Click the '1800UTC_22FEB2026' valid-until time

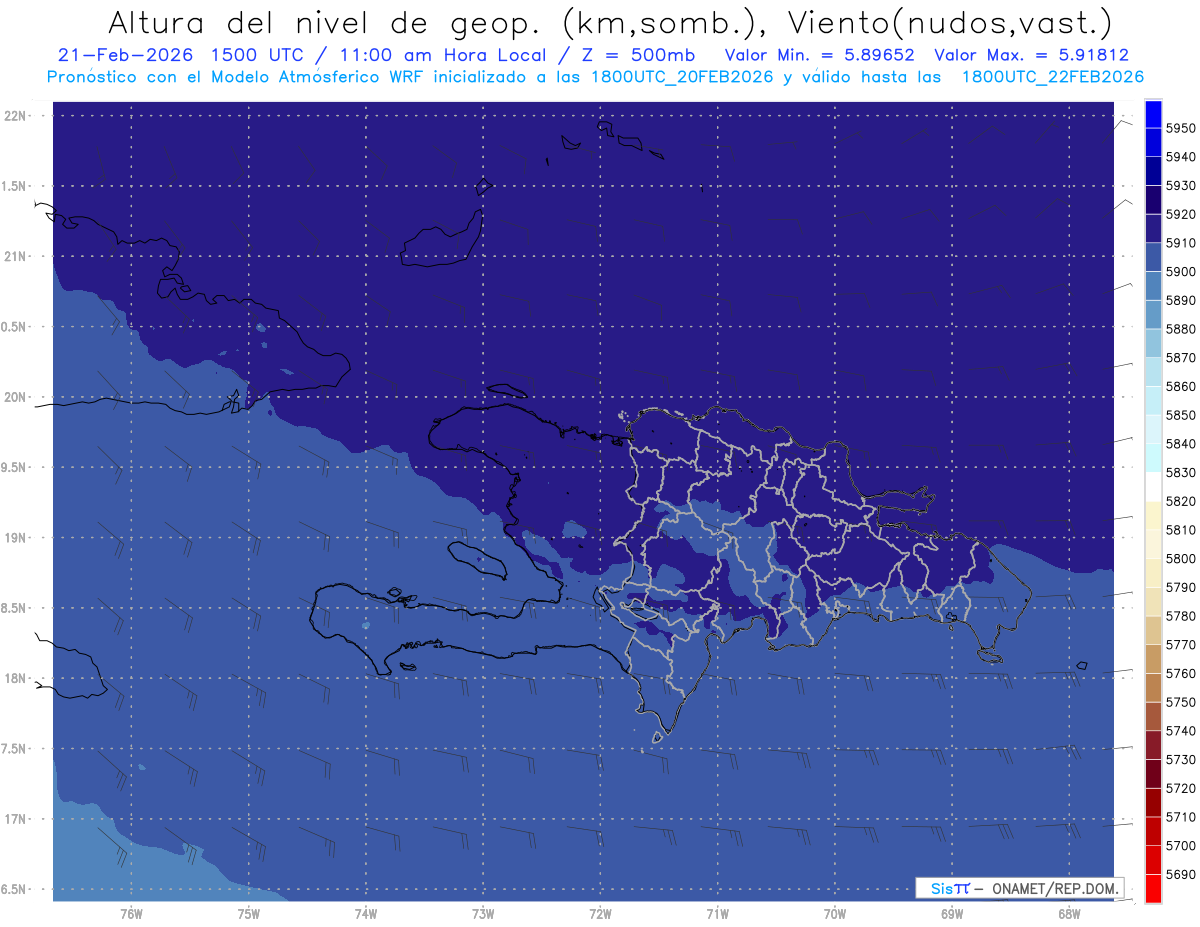pyautogui.click(x=1053, y=76)
